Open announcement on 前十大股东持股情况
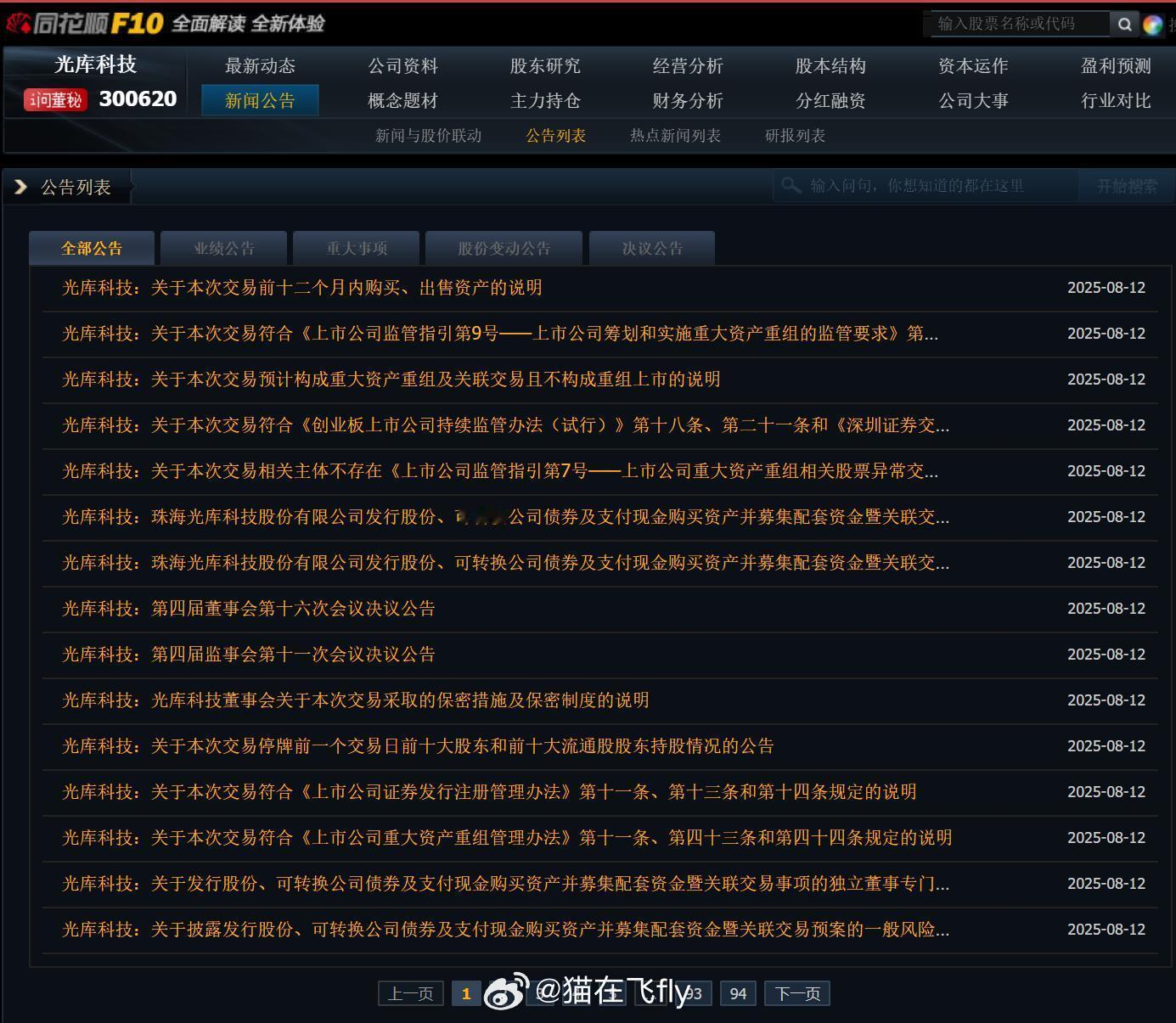1176x1023 pixels. (x=418, y=746)
